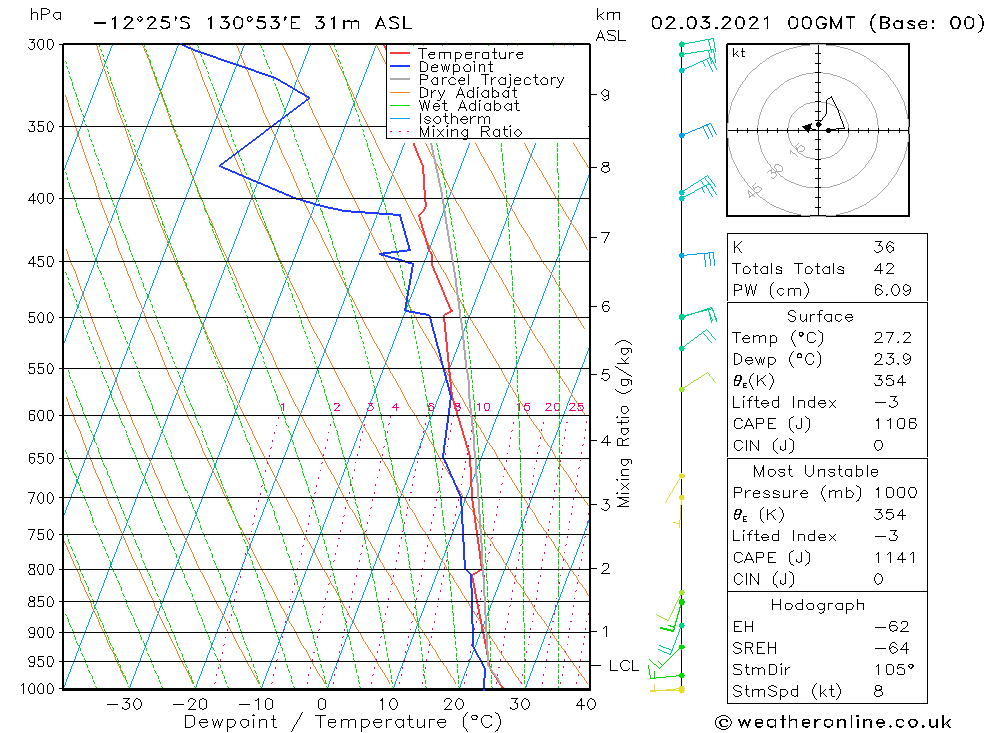Click the blue Dewpoint legend line
This screenshot has height=733, width=1000.
399,66
